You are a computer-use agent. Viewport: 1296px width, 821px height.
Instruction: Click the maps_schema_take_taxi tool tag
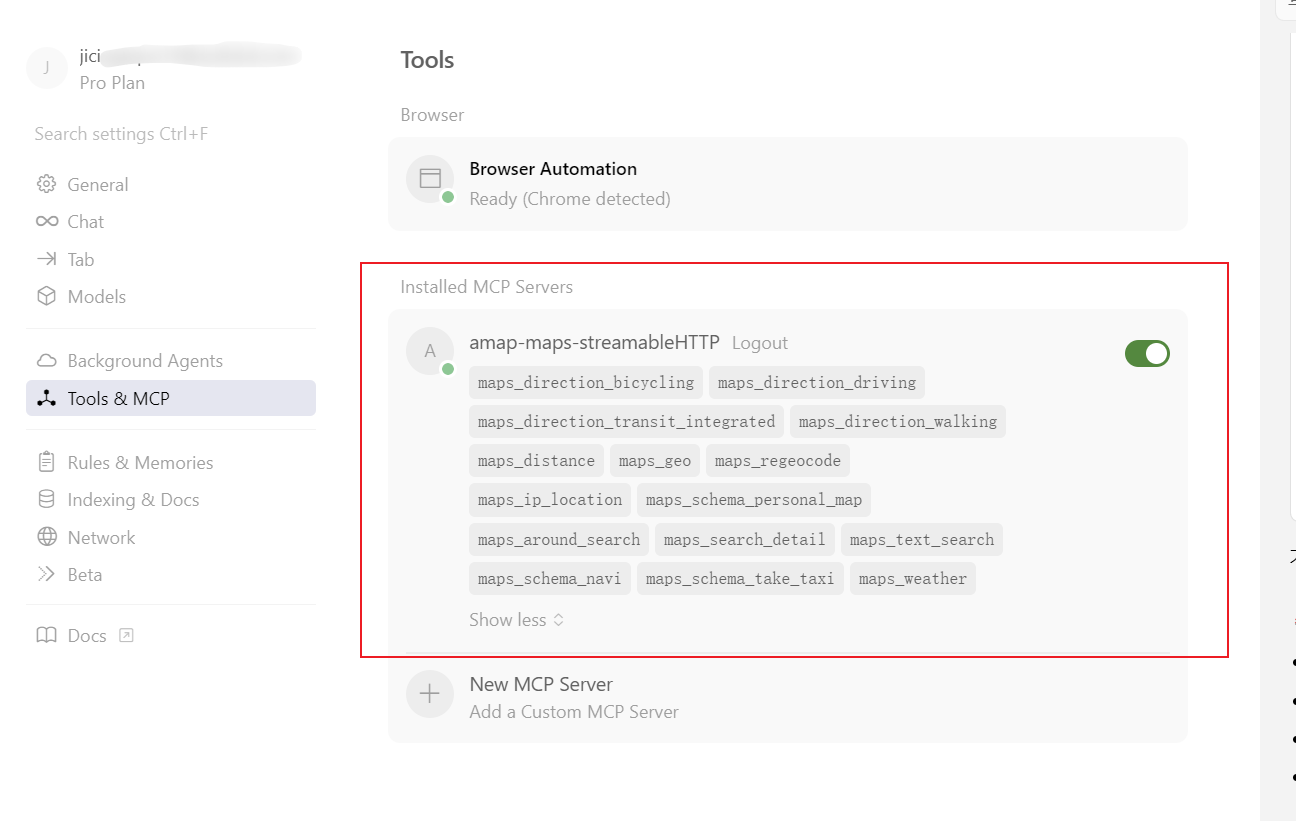740,578
